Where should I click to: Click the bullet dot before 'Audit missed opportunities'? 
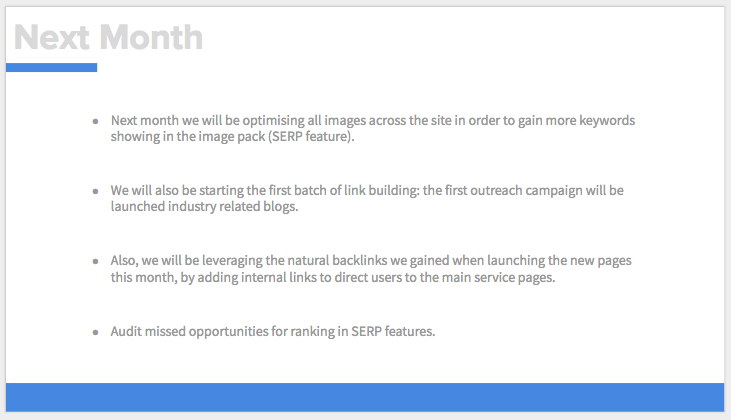pyautogui.click(x=96, y=332)
